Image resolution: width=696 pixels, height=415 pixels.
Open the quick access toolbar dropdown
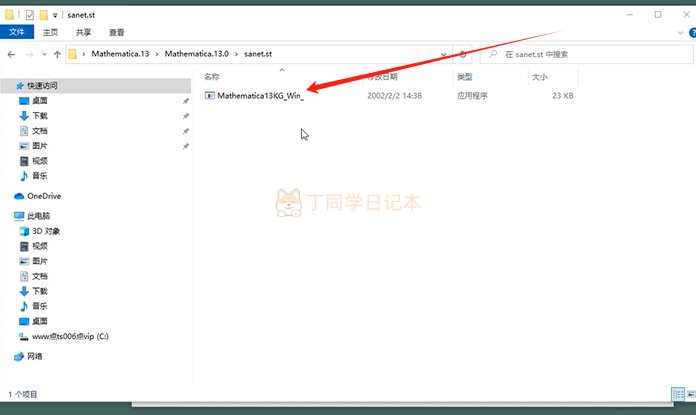[55, 15]
